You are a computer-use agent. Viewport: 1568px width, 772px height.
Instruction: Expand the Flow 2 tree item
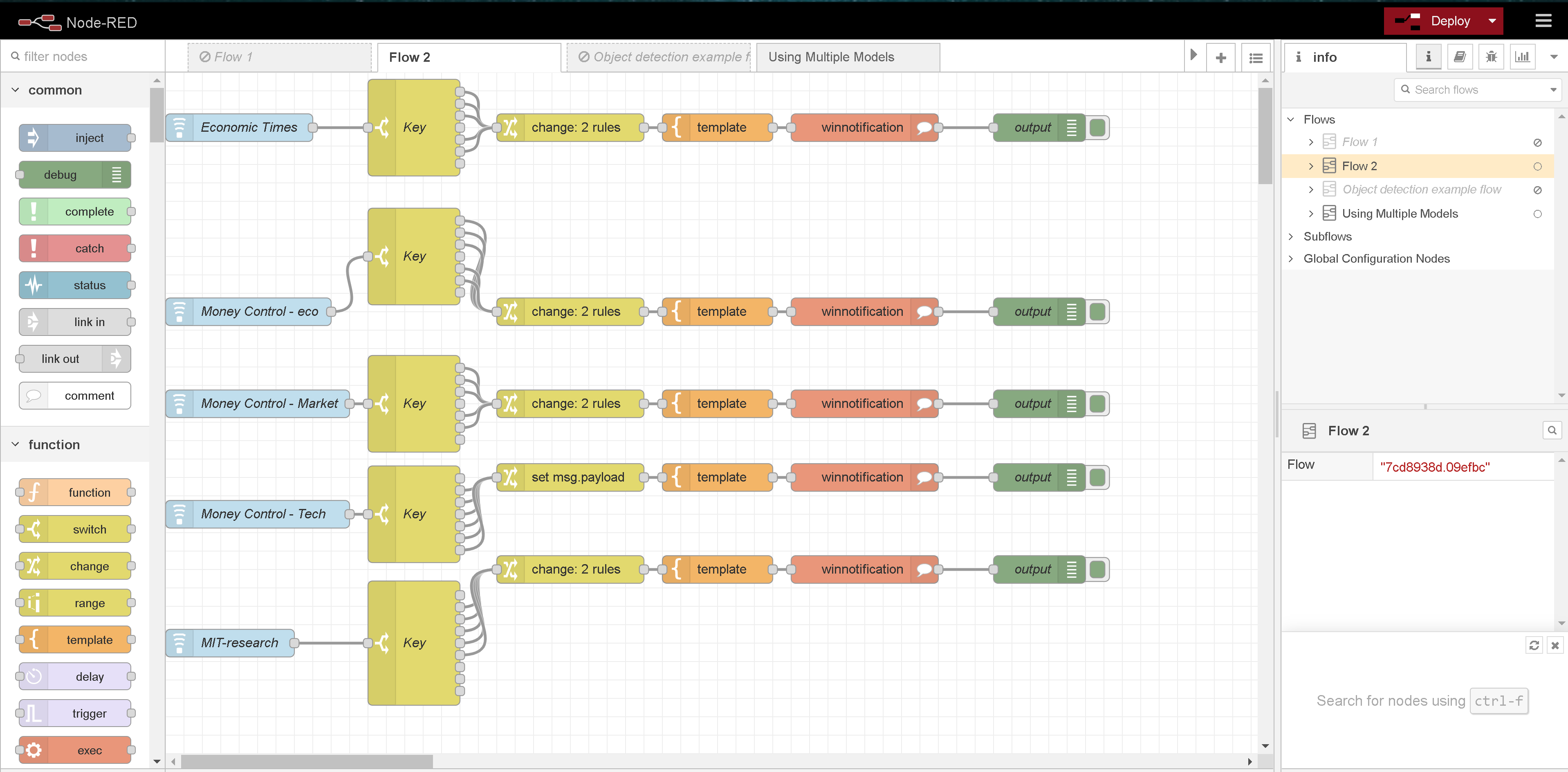[x=1310, y=166]
